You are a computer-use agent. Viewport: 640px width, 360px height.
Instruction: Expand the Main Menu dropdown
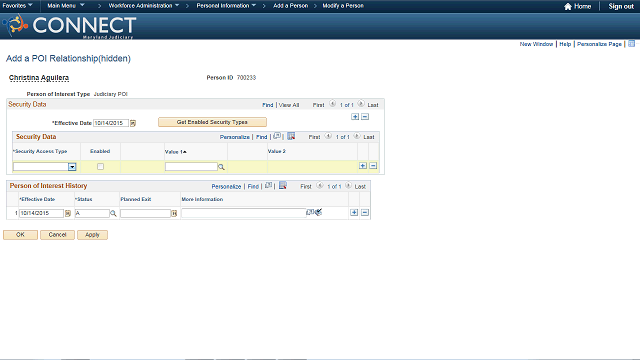66,6
